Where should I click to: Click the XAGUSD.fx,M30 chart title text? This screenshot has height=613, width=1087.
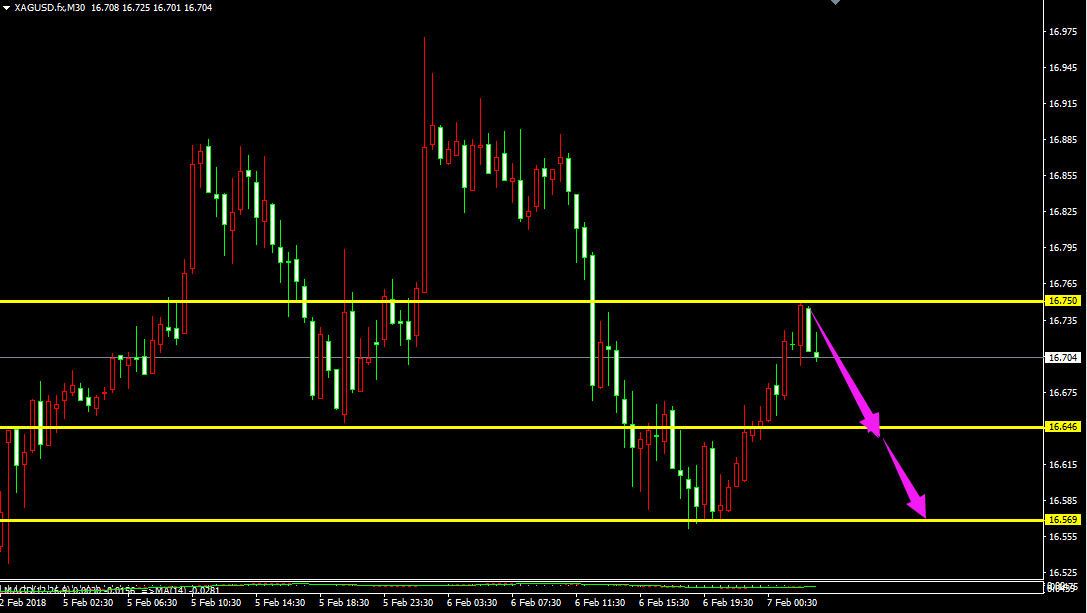50,7
